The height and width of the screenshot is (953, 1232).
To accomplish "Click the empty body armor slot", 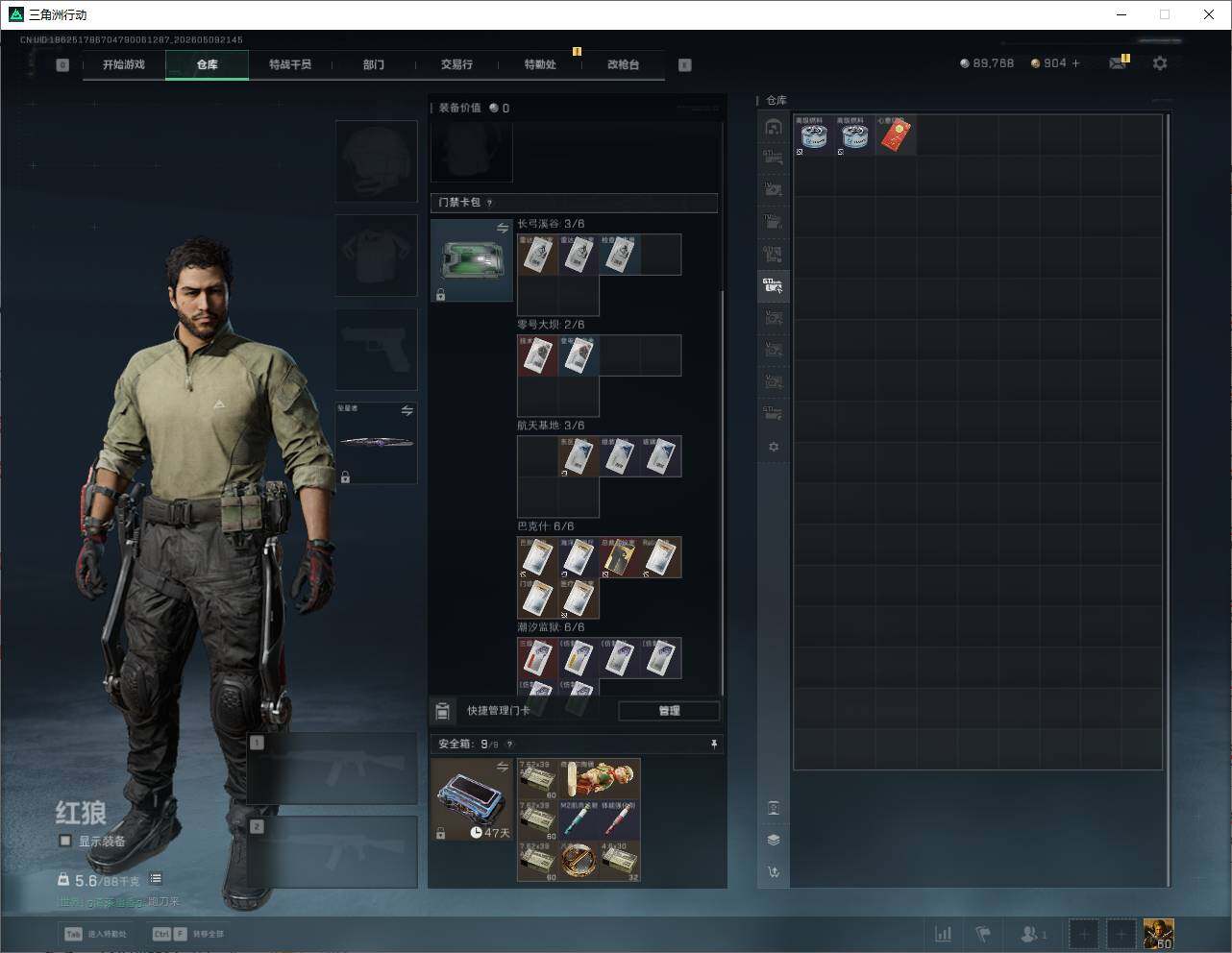I will click(x=376, y=255).
